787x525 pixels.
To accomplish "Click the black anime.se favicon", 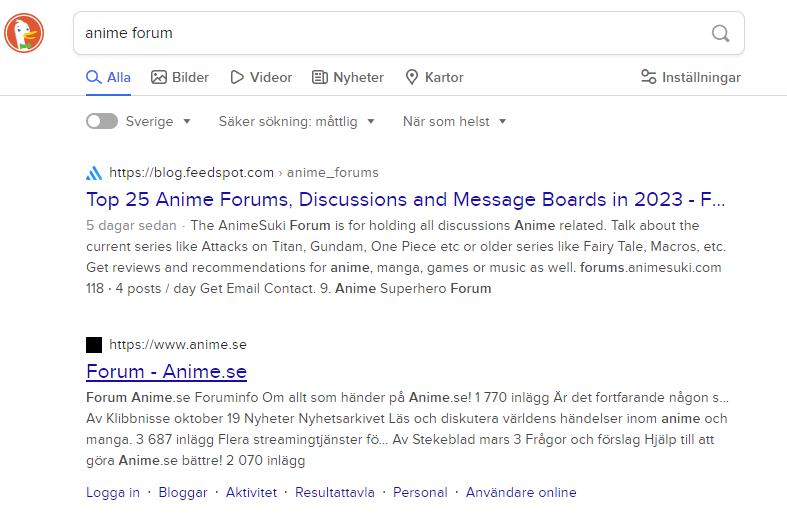I will point(94,345).
